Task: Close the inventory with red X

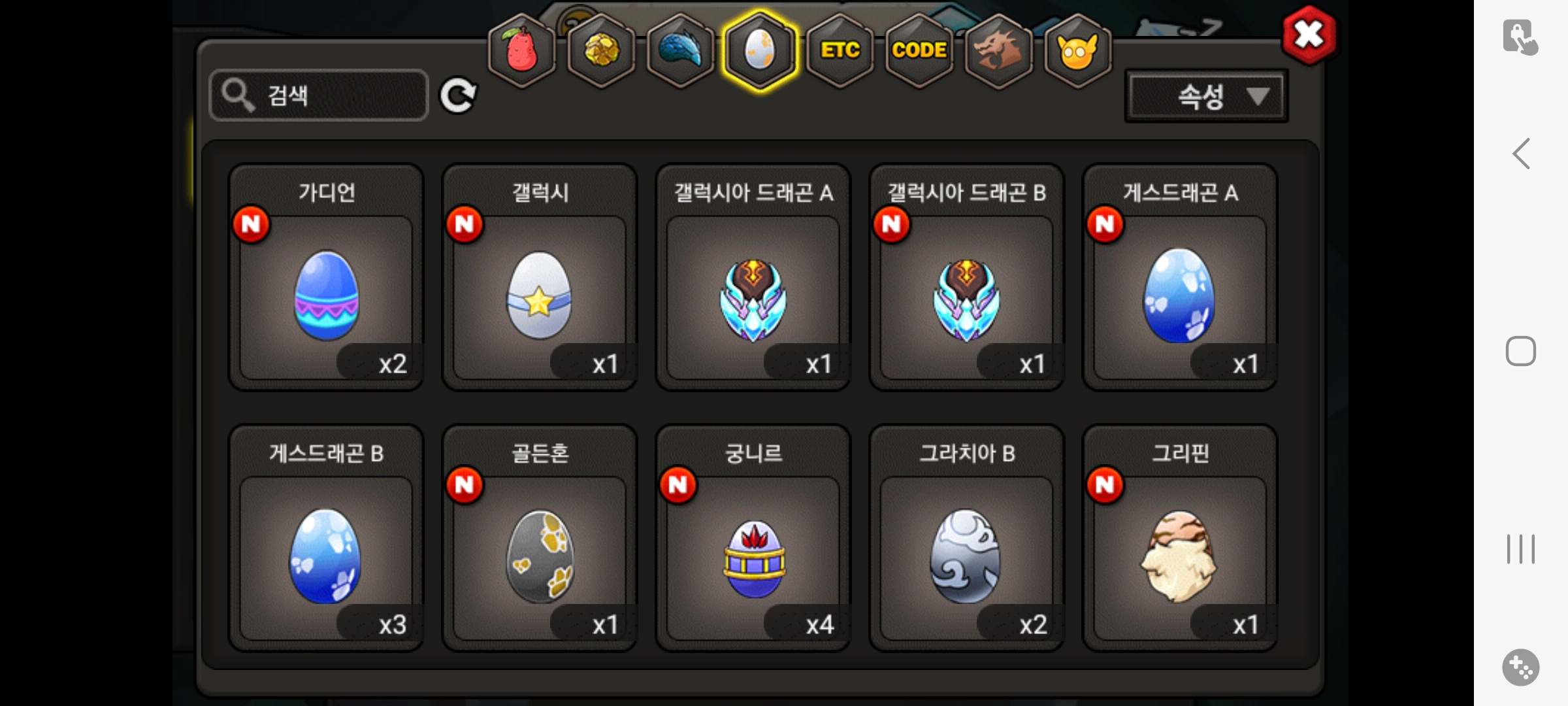Action: pos(1309,35)
